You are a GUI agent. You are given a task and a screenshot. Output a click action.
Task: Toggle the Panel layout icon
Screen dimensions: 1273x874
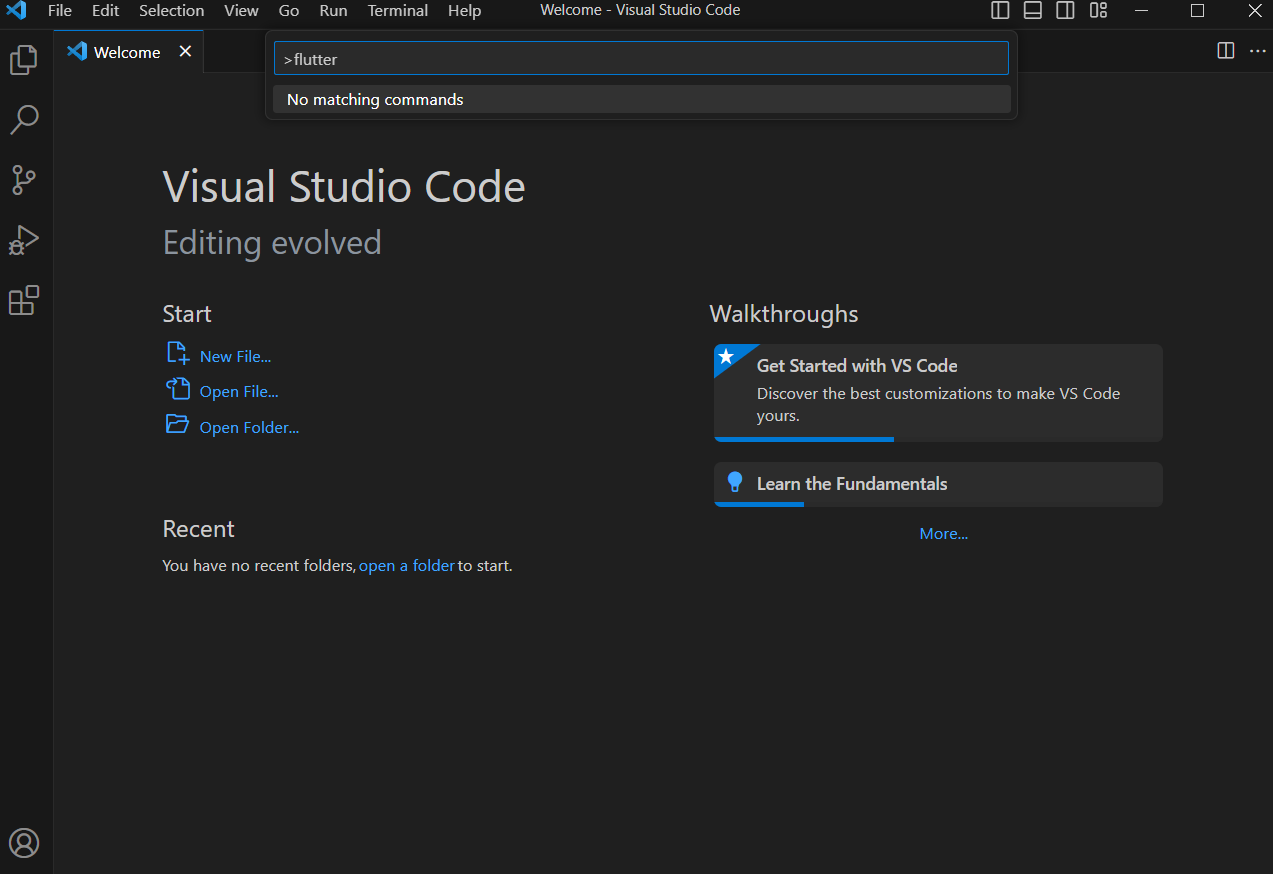point(1033,11)
